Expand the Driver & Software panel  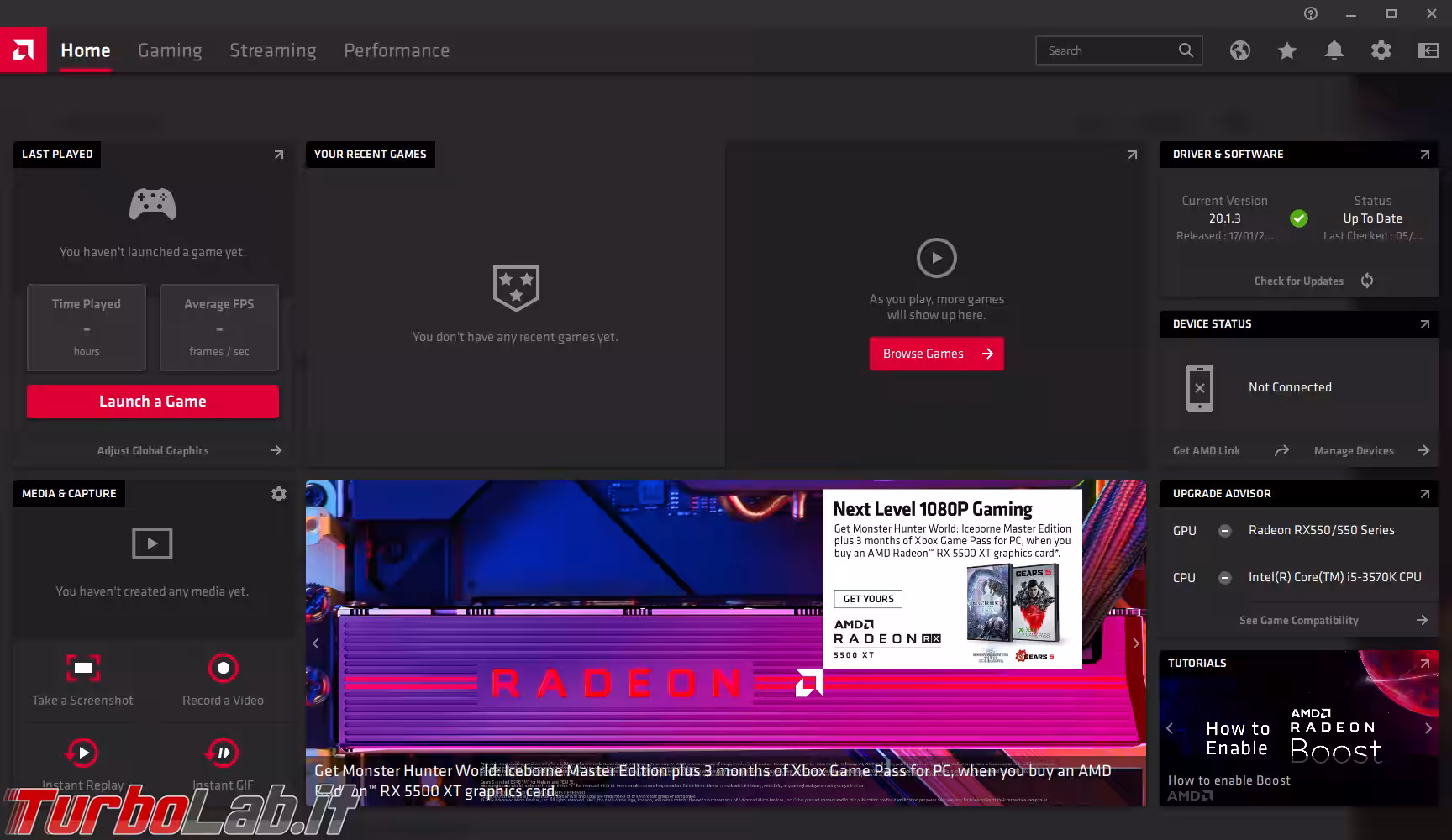1424,155
